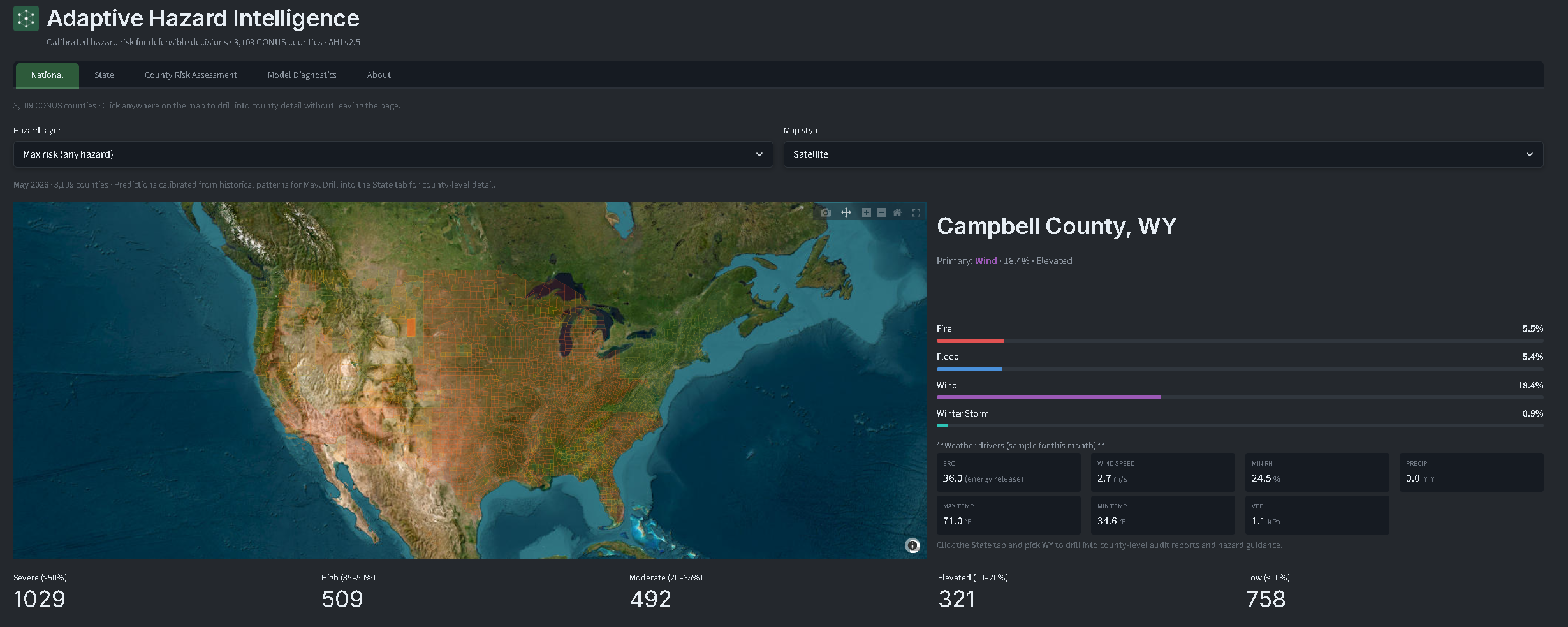Click the Severe count 1029
1568x627 pixels.
40,599
